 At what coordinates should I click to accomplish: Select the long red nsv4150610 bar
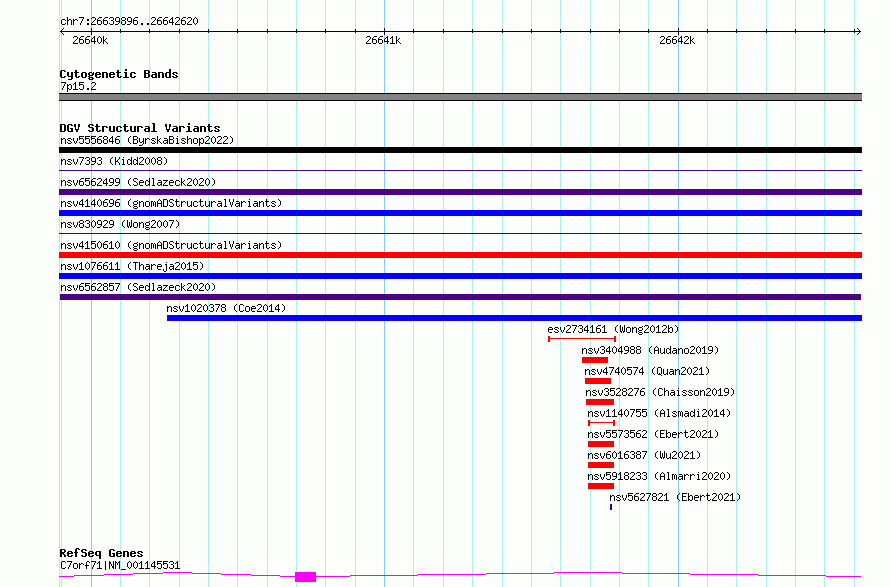pyautogui.click(x=460, y=255)
